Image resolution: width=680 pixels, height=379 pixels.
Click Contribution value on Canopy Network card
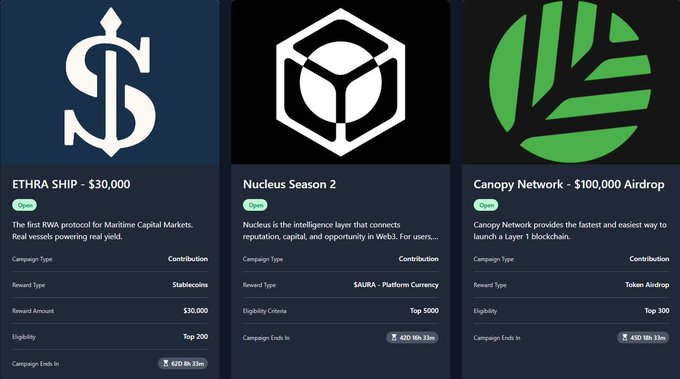click(x=649, y=259)
